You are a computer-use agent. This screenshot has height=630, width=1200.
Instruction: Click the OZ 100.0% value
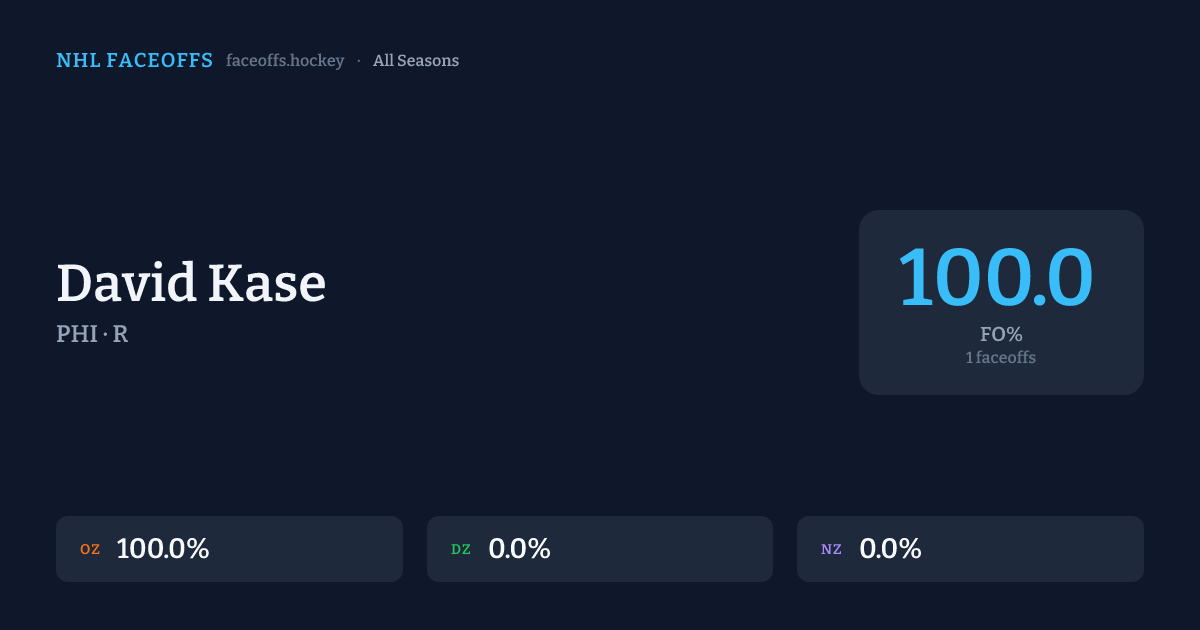pyautogui.click(x=163, y=549)
